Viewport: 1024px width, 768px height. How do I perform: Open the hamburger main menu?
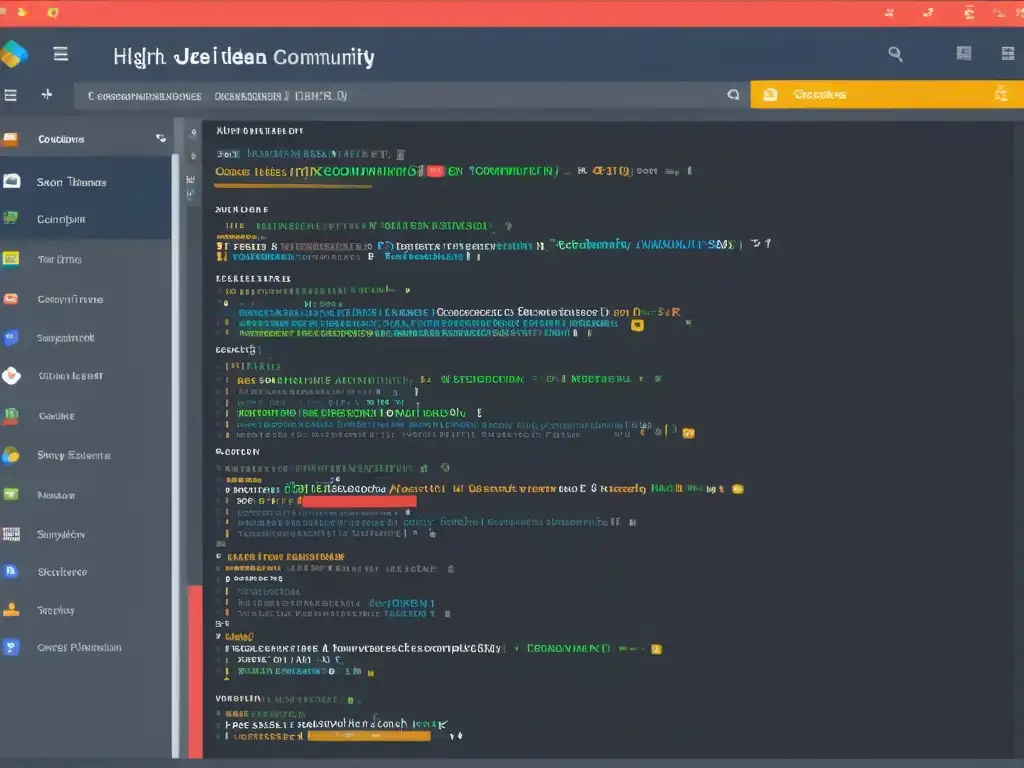60,53
